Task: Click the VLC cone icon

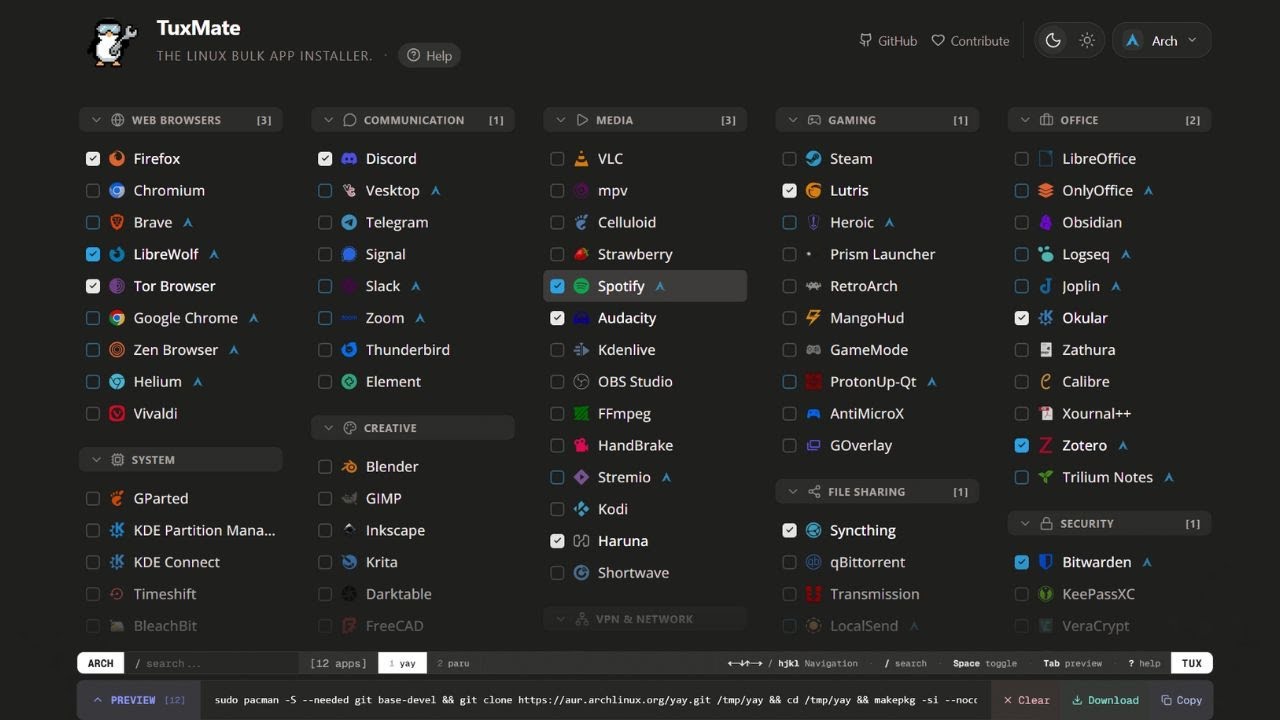Action: 581,159
